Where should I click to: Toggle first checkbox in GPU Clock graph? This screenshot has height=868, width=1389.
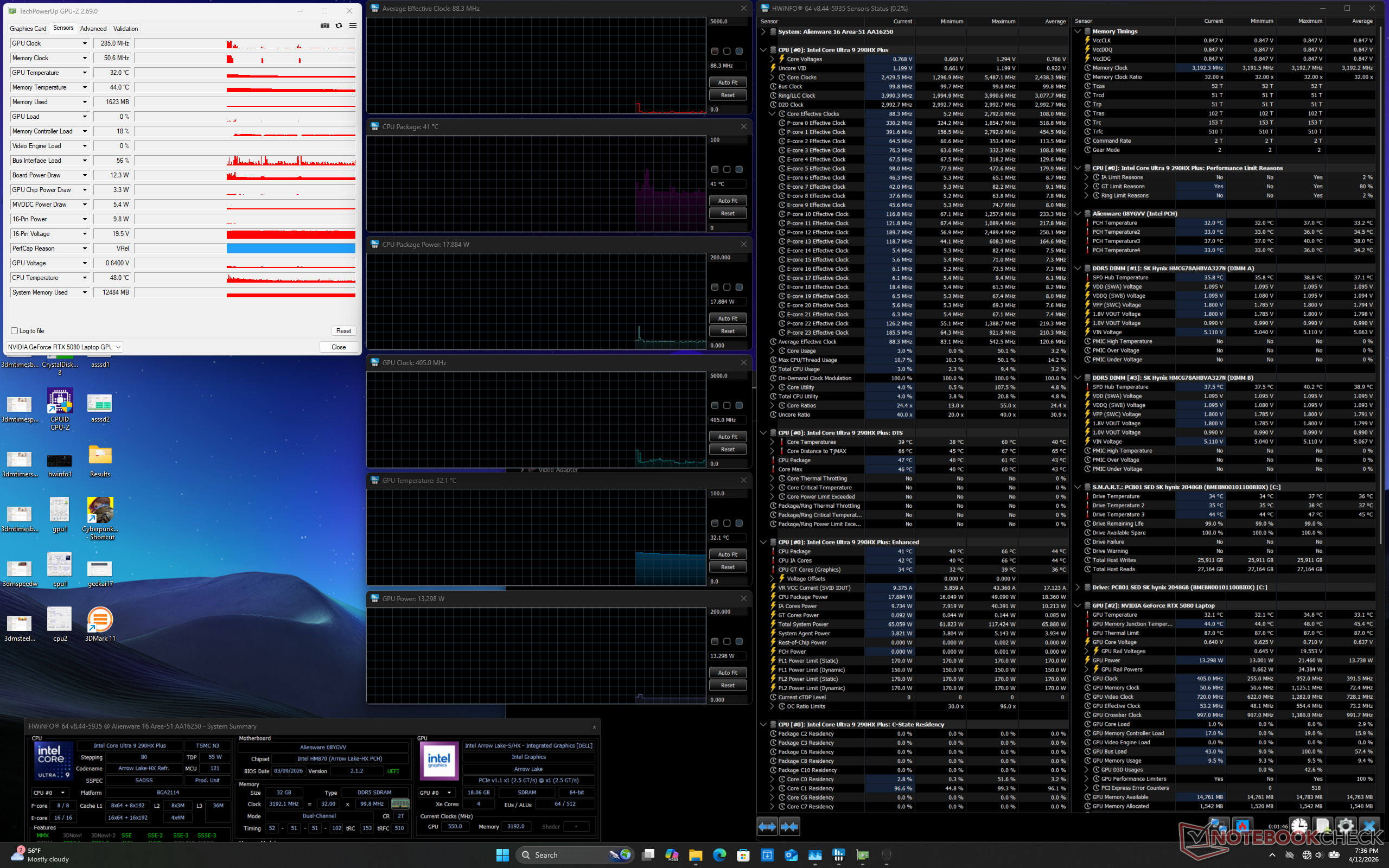coord(715,405)
